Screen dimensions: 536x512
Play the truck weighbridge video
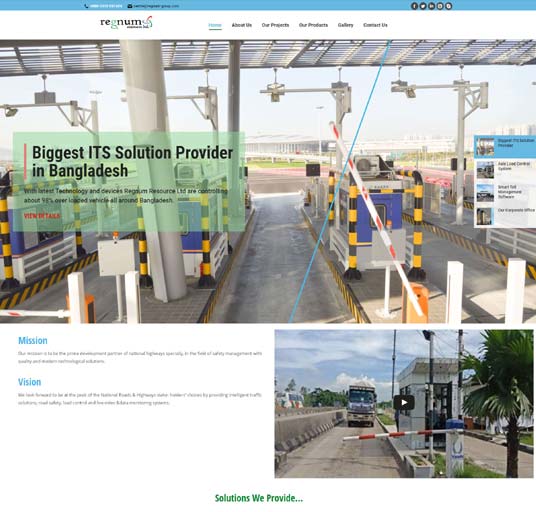[x=404, y=402]
